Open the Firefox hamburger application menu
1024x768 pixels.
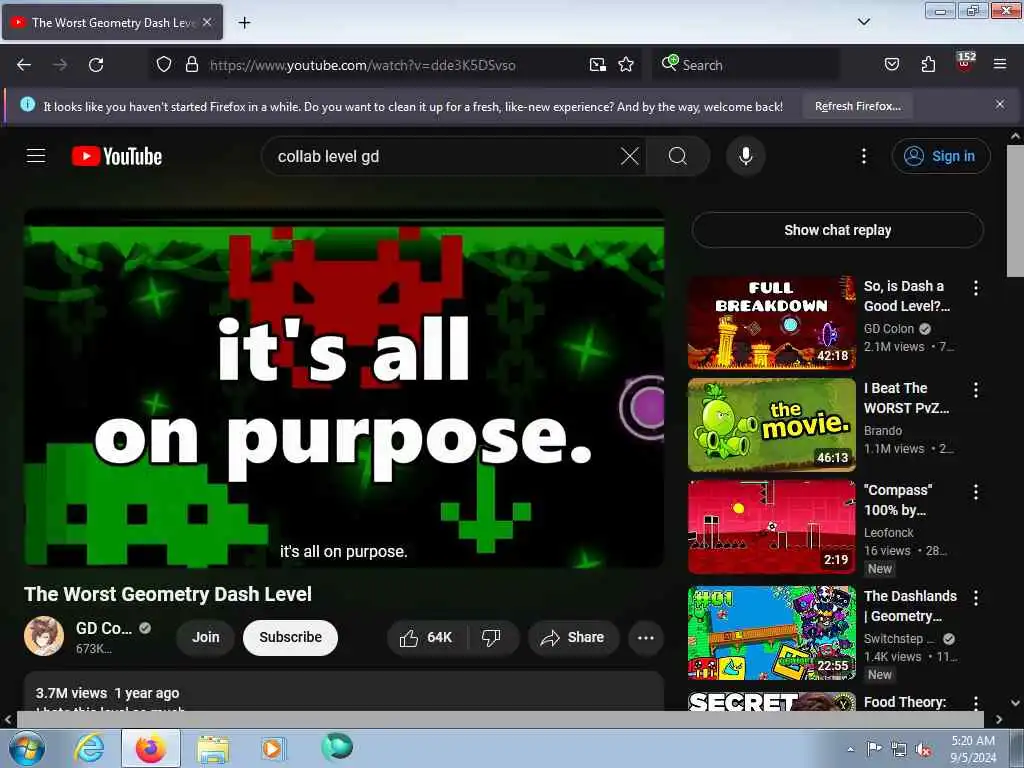point(1000,64)
